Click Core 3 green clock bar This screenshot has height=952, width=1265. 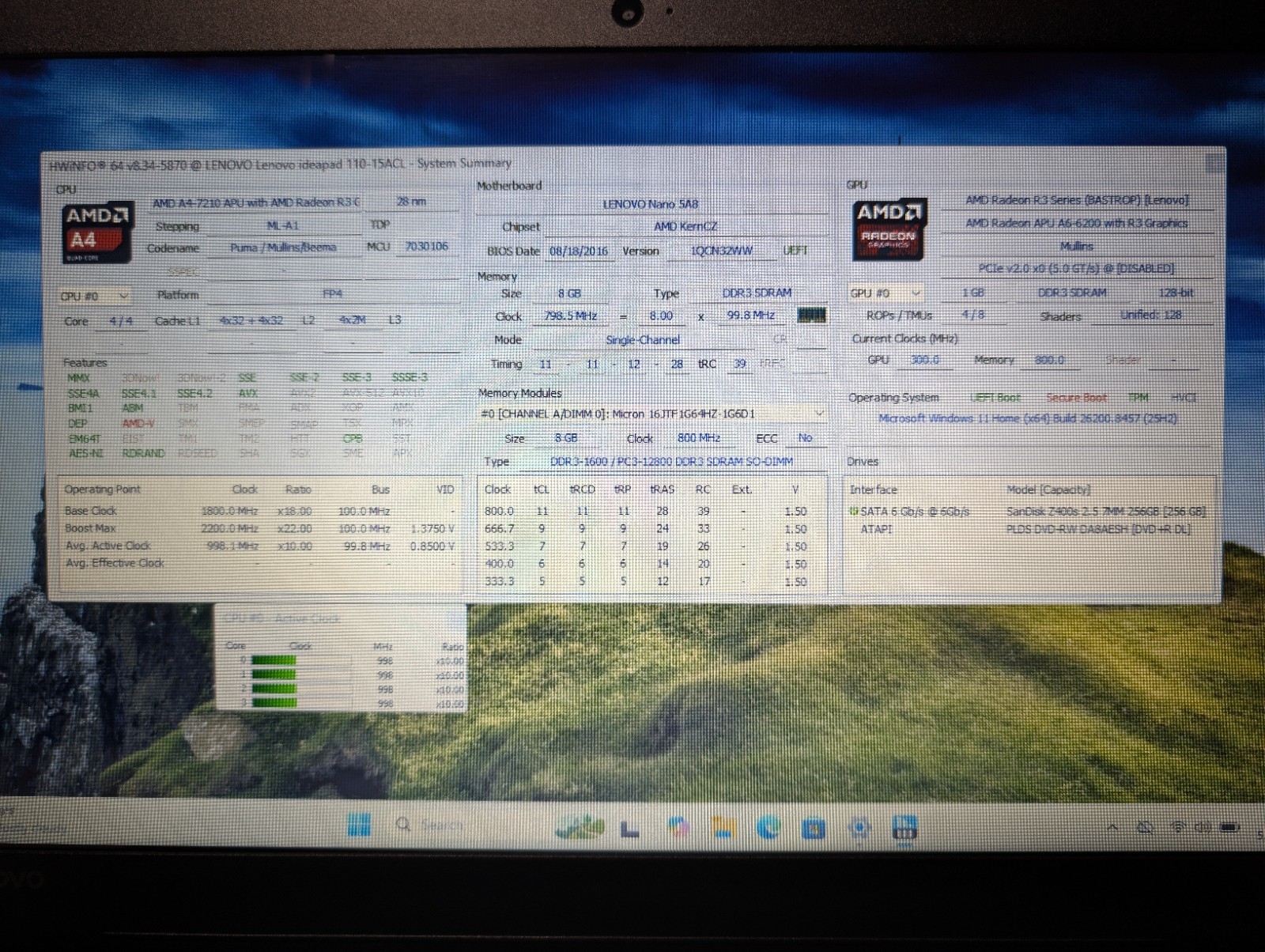(273, 703)
